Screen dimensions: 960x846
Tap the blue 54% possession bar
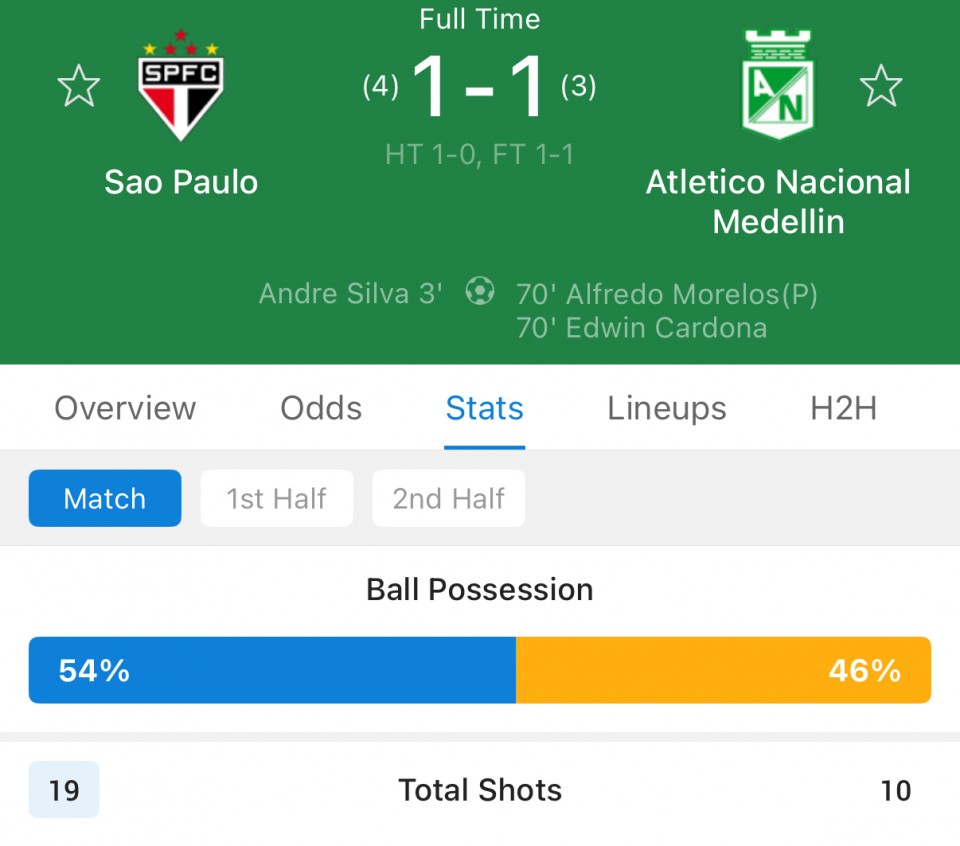point(272,670)
